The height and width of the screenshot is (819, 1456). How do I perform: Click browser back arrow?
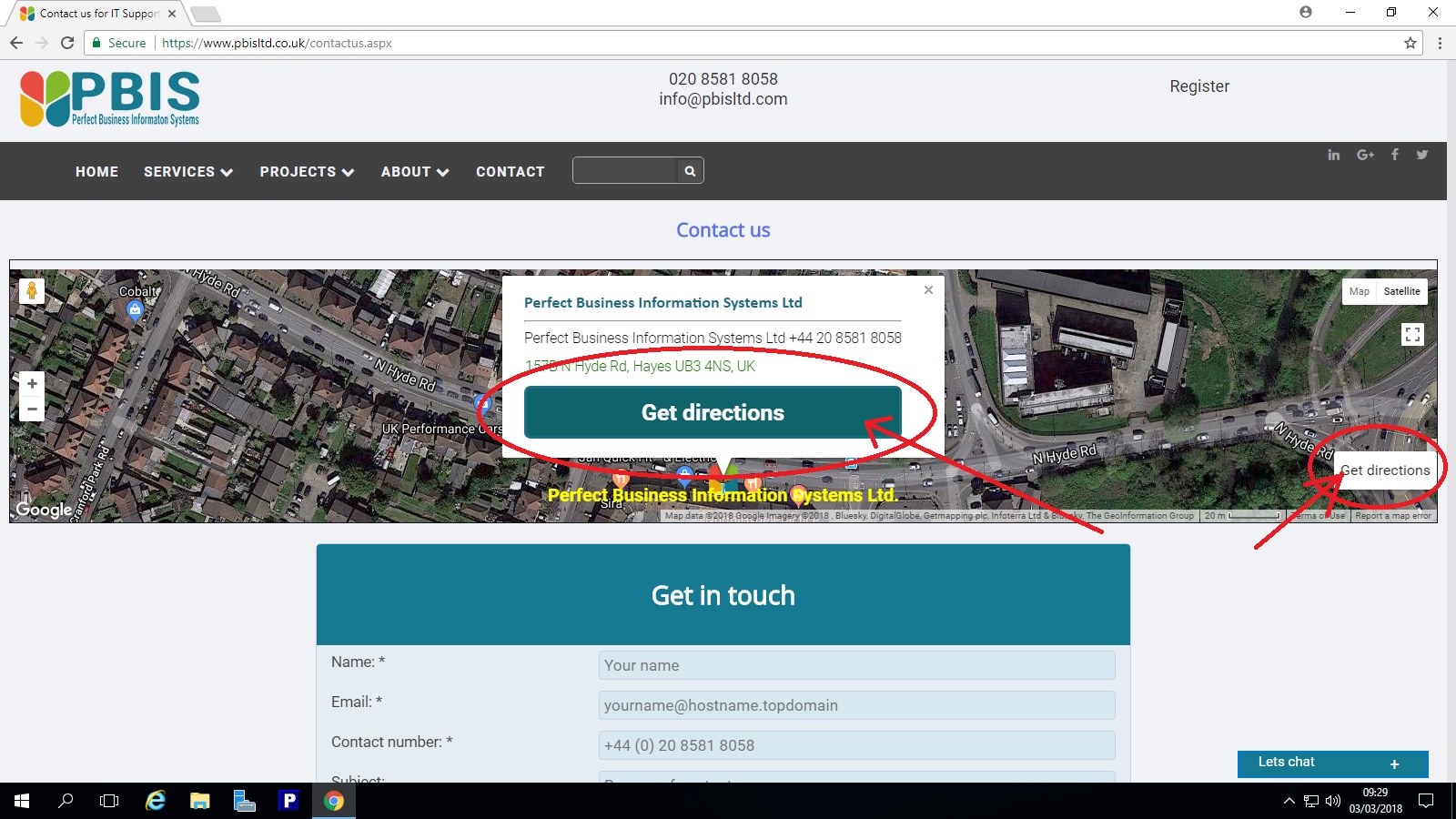16,43
